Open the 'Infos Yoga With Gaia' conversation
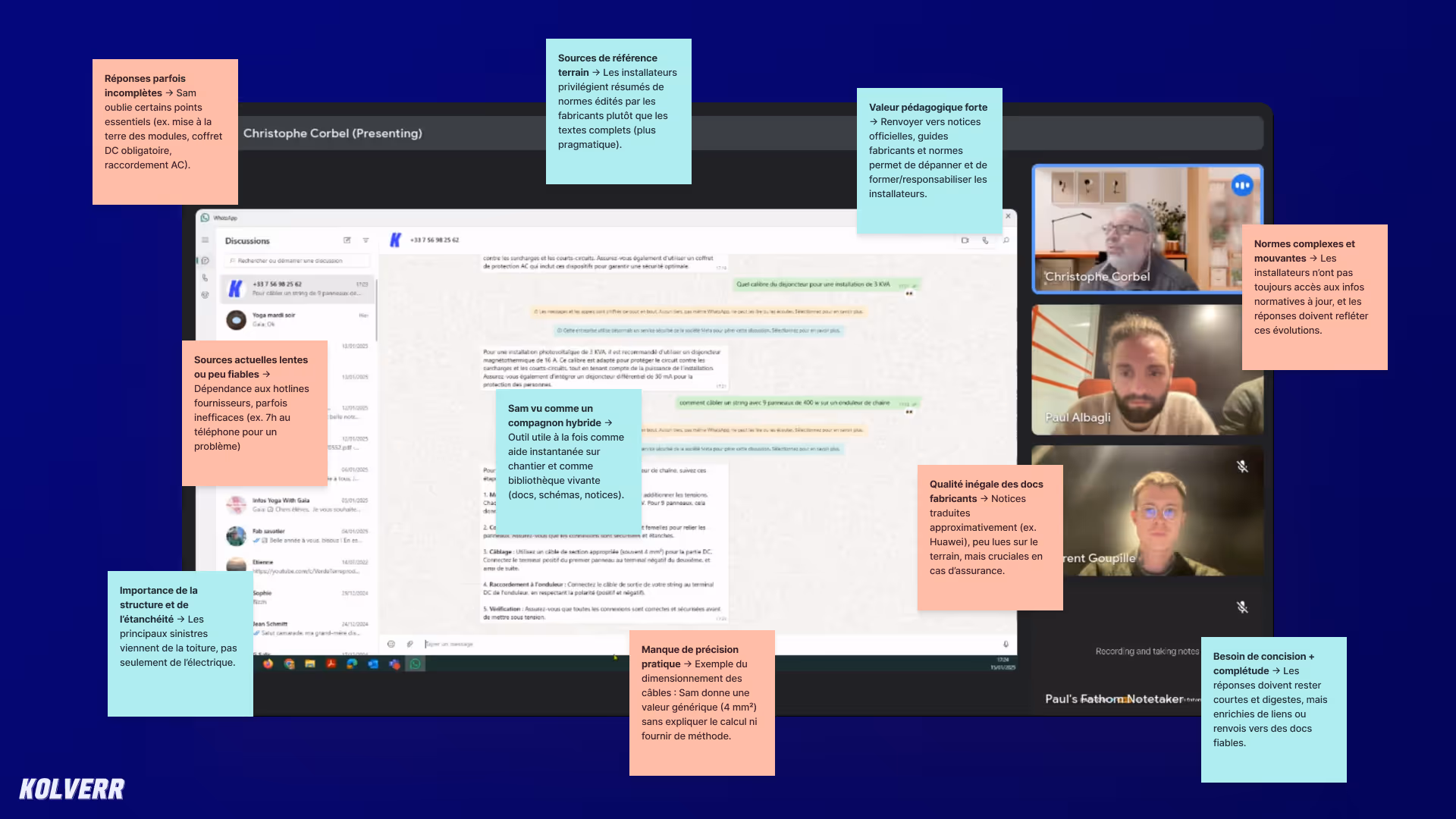 coord(297,504)
